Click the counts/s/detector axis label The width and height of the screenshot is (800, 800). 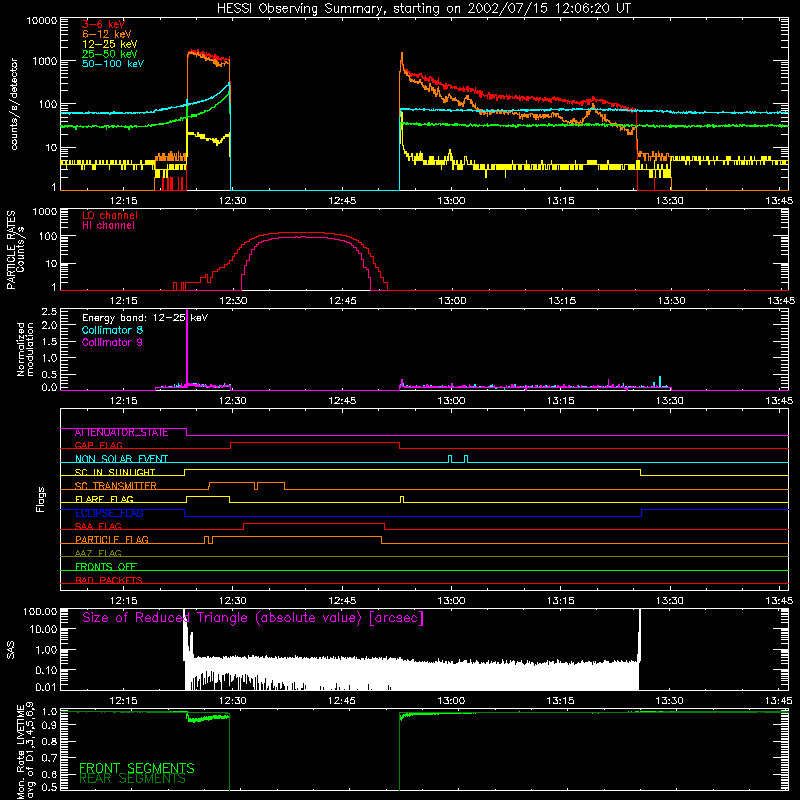click(x=14, y=104)
